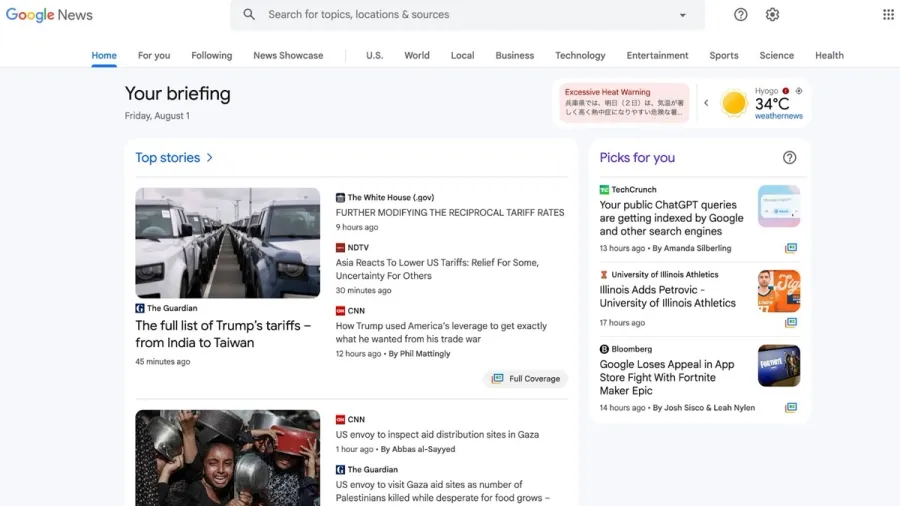Open the weathernews link
900x506 pixels.
778,116
